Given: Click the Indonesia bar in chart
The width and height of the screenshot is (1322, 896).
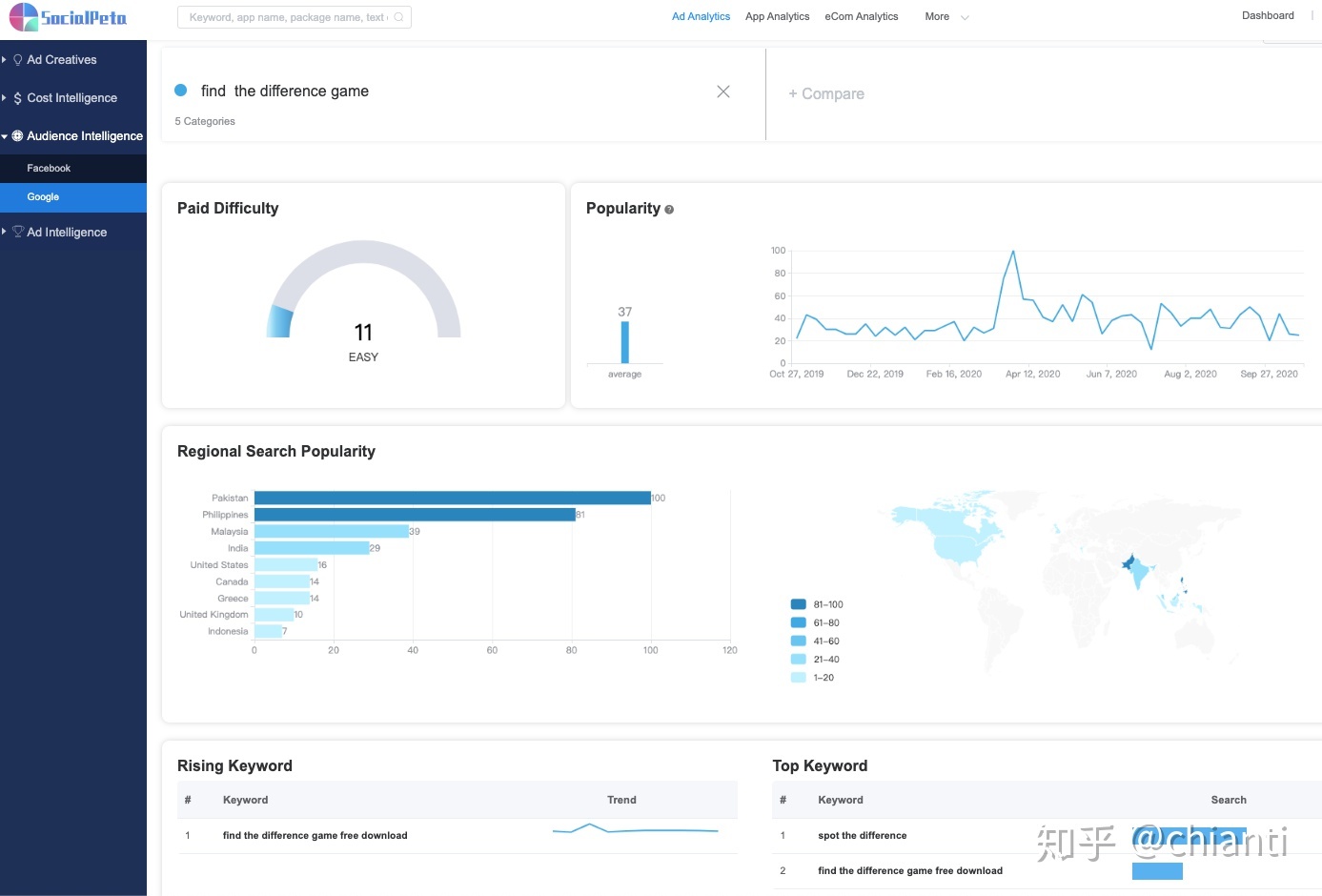Looking at the screenshot, I should pos(268,631).
